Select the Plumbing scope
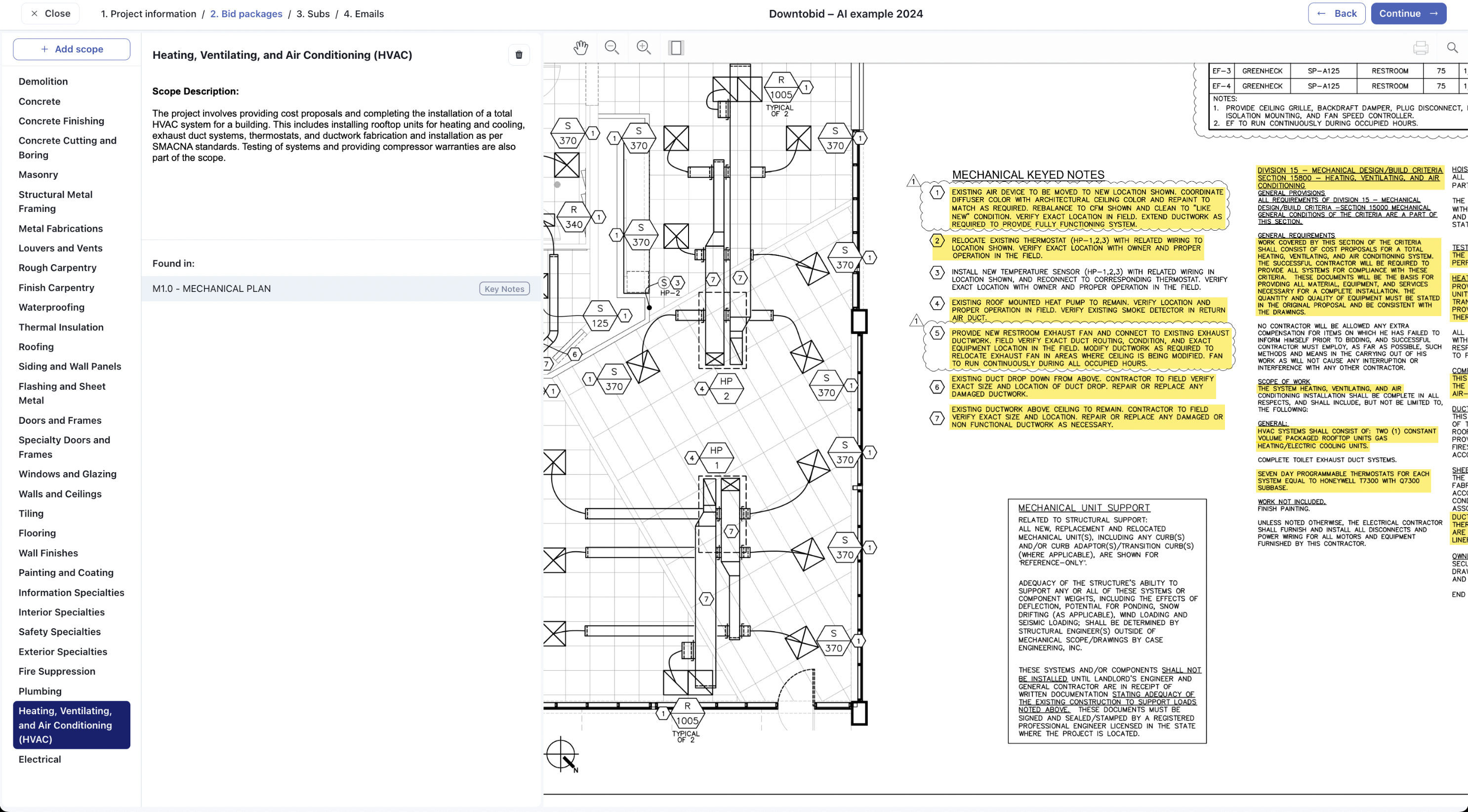Screen dimensions: 1468x812 click(x=40, y=691)
